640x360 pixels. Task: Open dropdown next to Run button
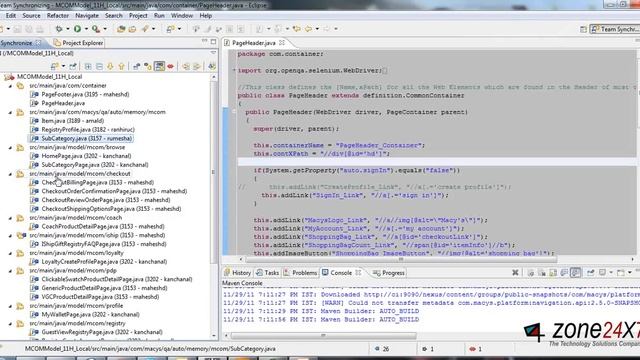tap(86, 29)
